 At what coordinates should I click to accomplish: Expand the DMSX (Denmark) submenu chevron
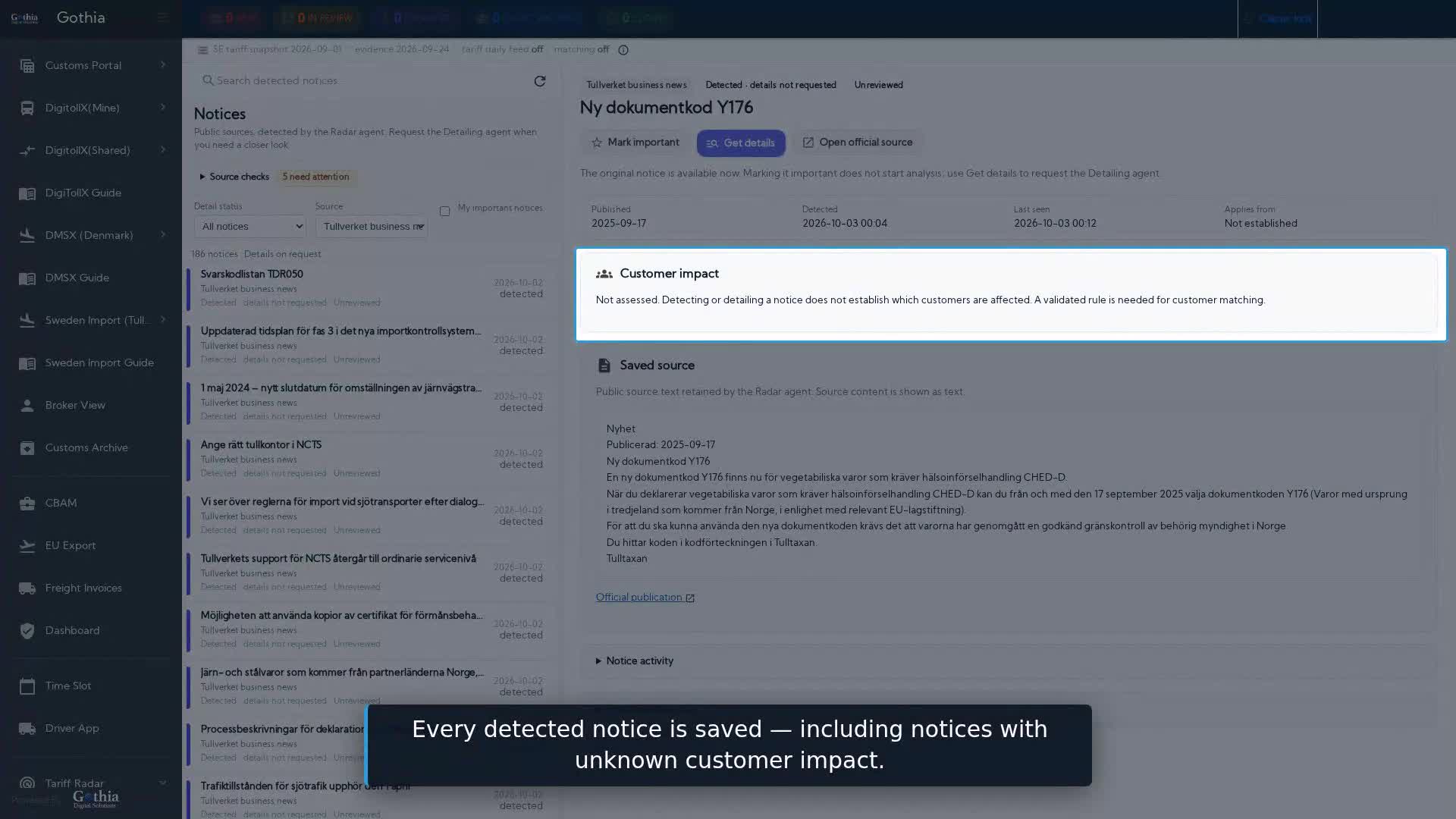163,235
